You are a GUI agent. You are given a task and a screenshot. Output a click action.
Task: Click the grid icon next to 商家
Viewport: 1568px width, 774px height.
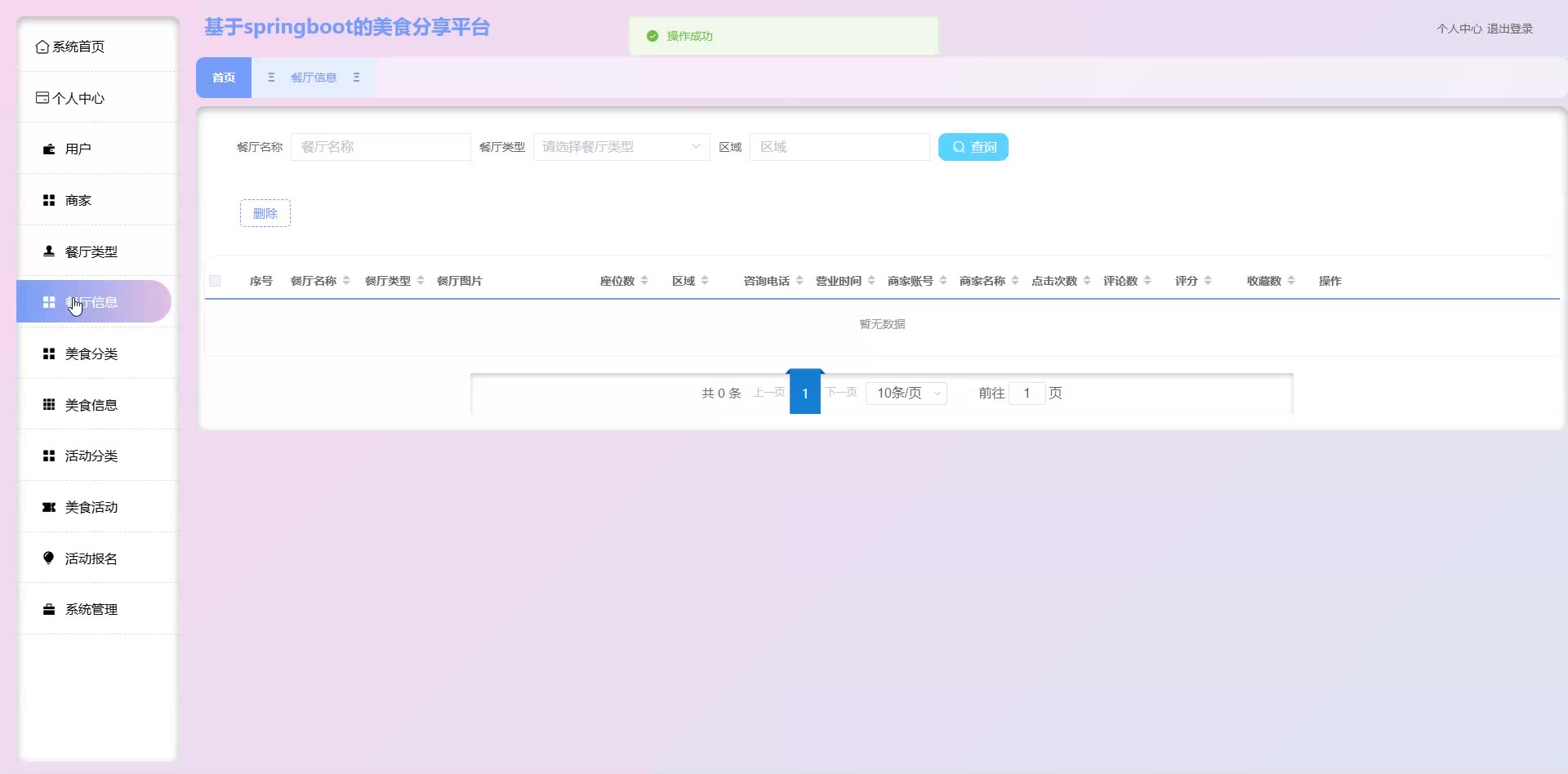(49, 201)
